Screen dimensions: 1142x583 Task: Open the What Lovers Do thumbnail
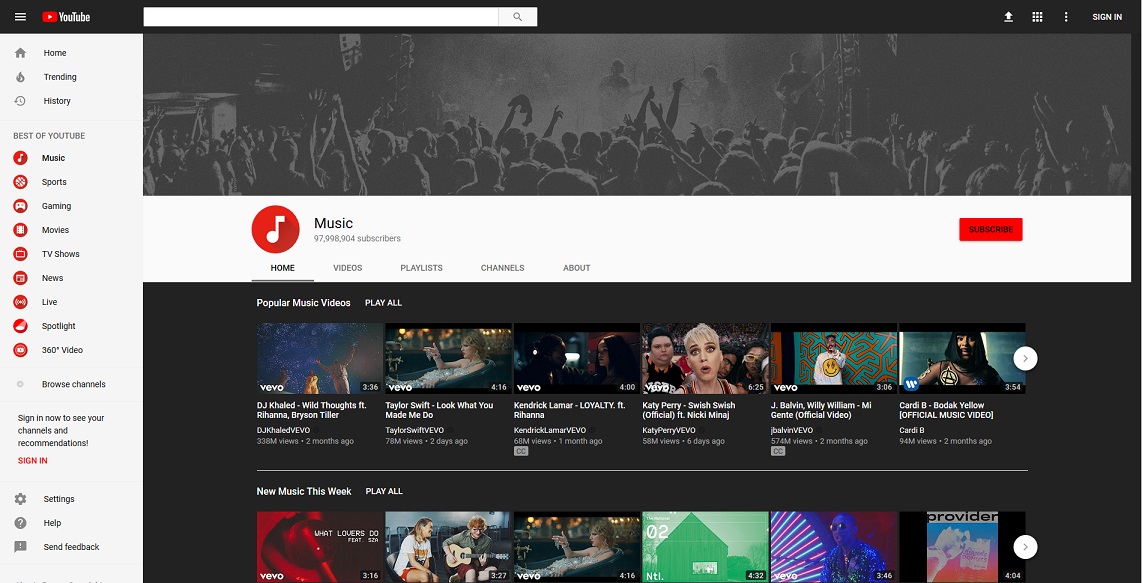point(320,547)
